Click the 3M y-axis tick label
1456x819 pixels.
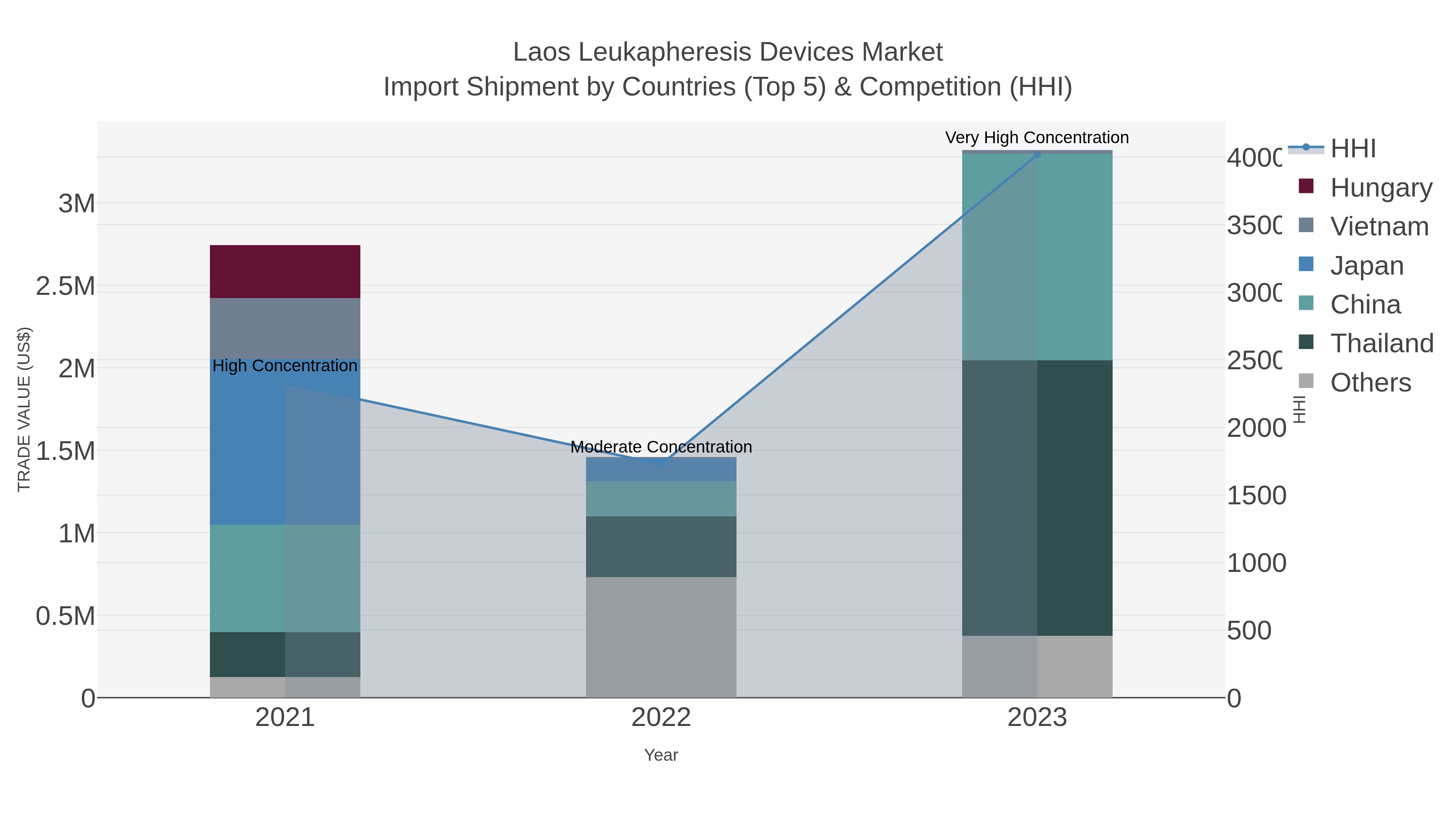coord(77,203)
